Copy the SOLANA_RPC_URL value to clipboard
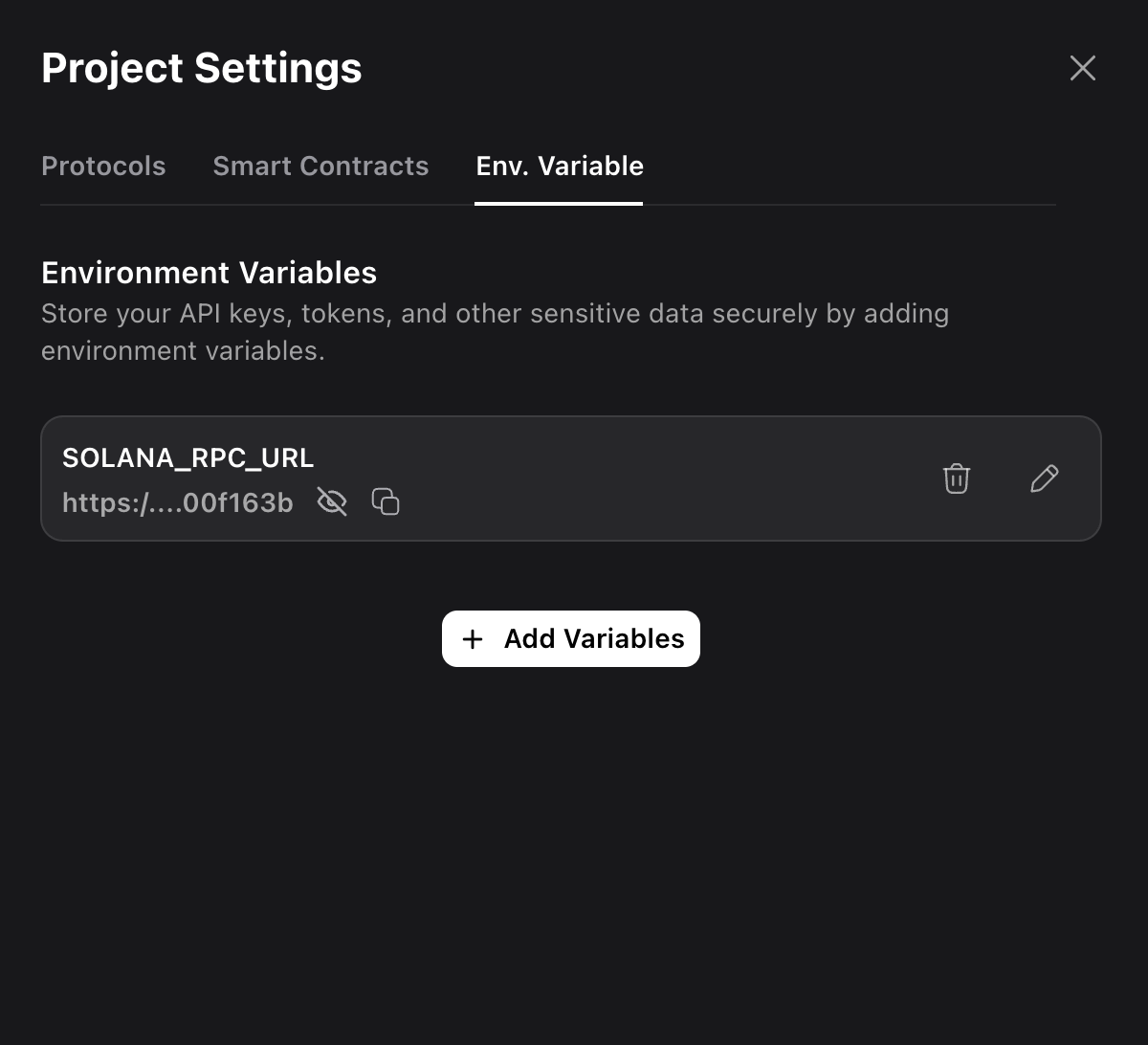This screenshot has height=1045, width=1148. (x=386, y=501)
